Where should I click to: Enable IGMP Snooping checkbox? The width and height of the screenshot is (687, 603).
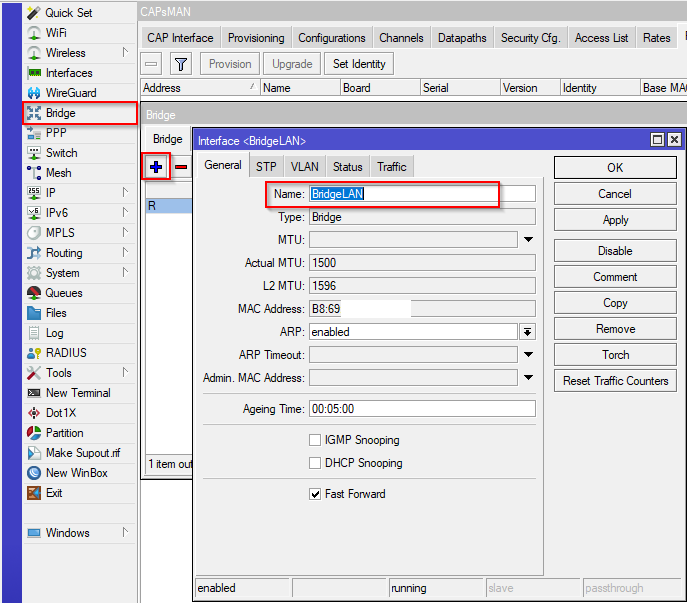pyautogui.click(x=315, y=440)
